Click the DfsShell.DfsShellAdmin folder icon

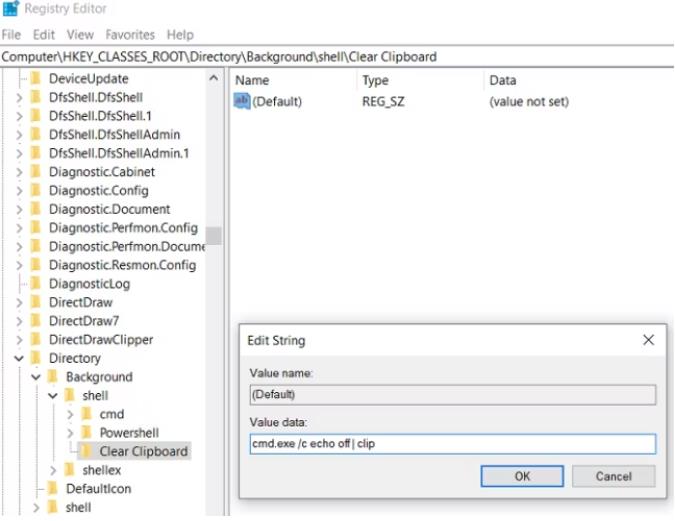[x=36, y=134]
